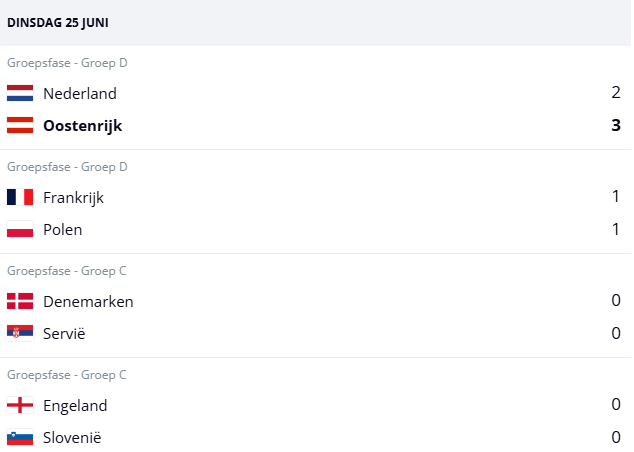Click the Slovenia flag icon

[20, 438]
